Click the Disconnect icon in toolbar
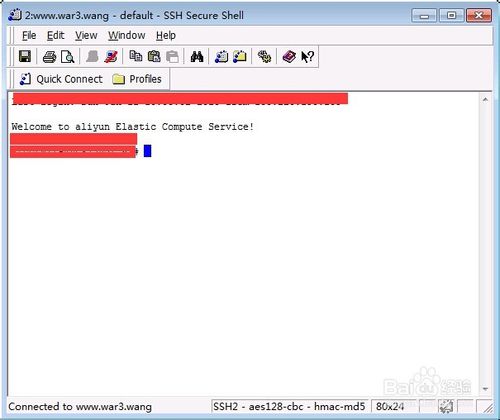 point(111,57)
